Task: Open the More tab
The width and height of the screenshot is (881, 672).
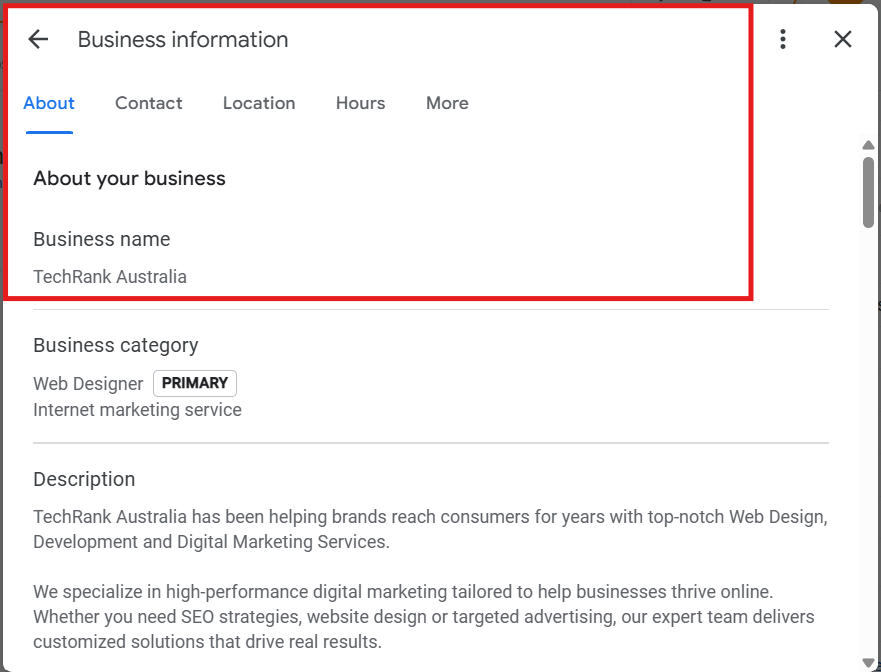Action: [x=447, y=103]
